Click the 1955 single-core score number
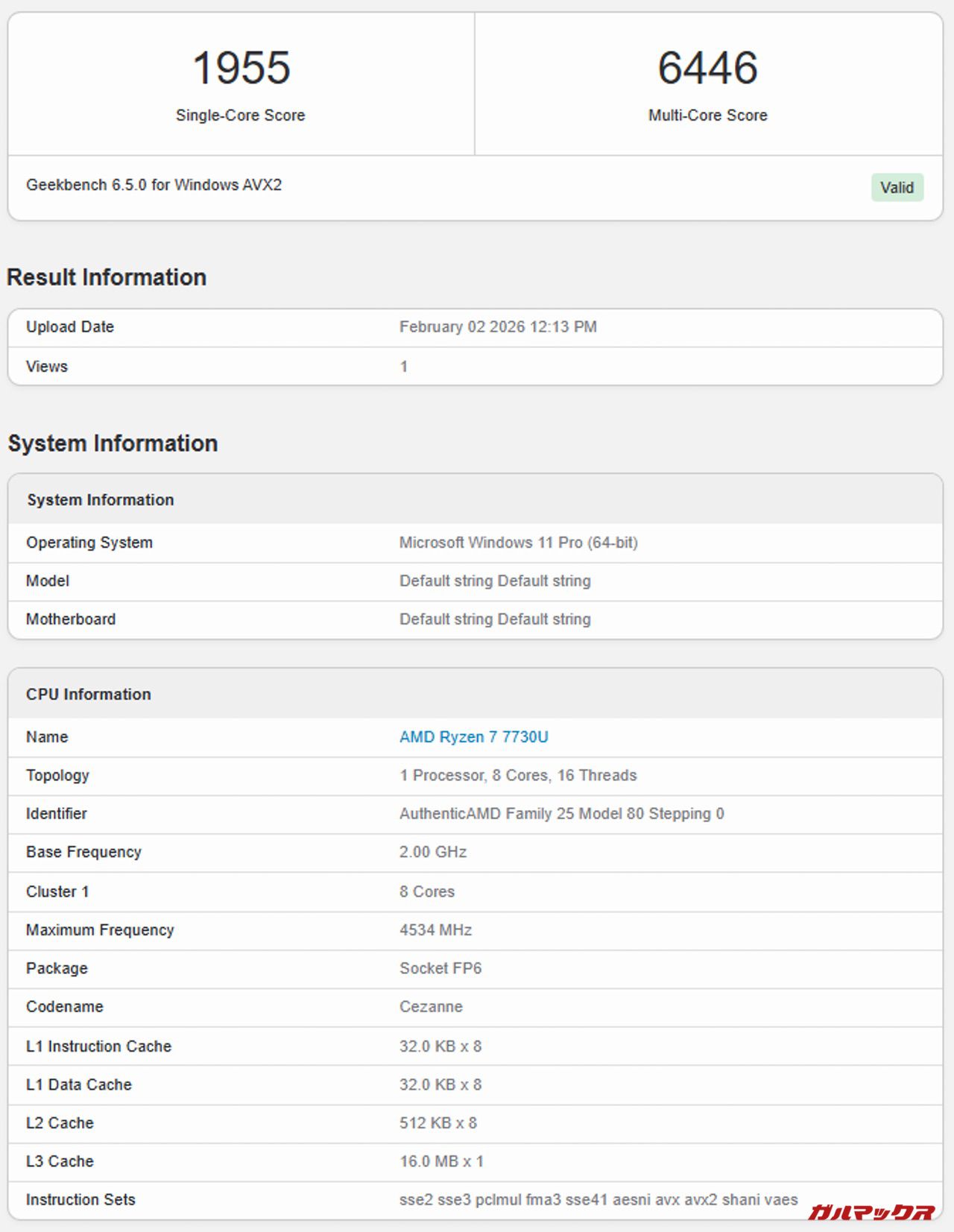 click(x=241, y=68)
